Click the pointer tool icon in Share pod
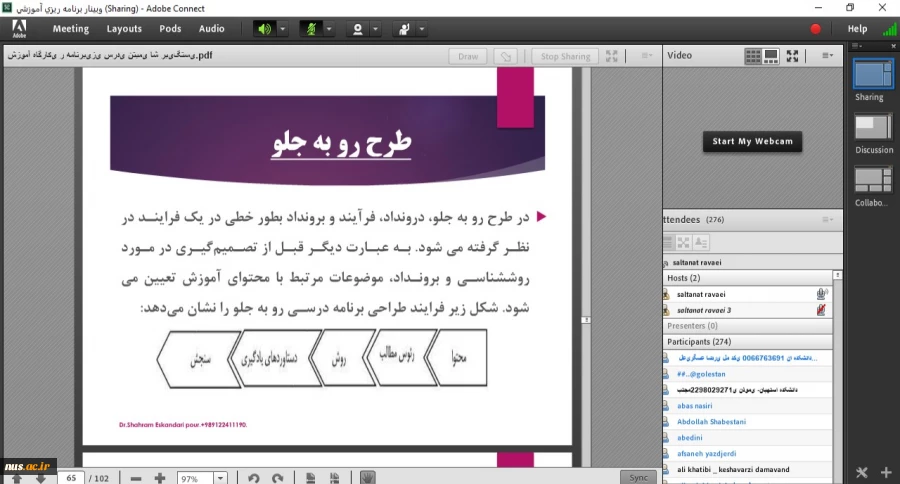900x484 pixels. click(x=506, y=56)
